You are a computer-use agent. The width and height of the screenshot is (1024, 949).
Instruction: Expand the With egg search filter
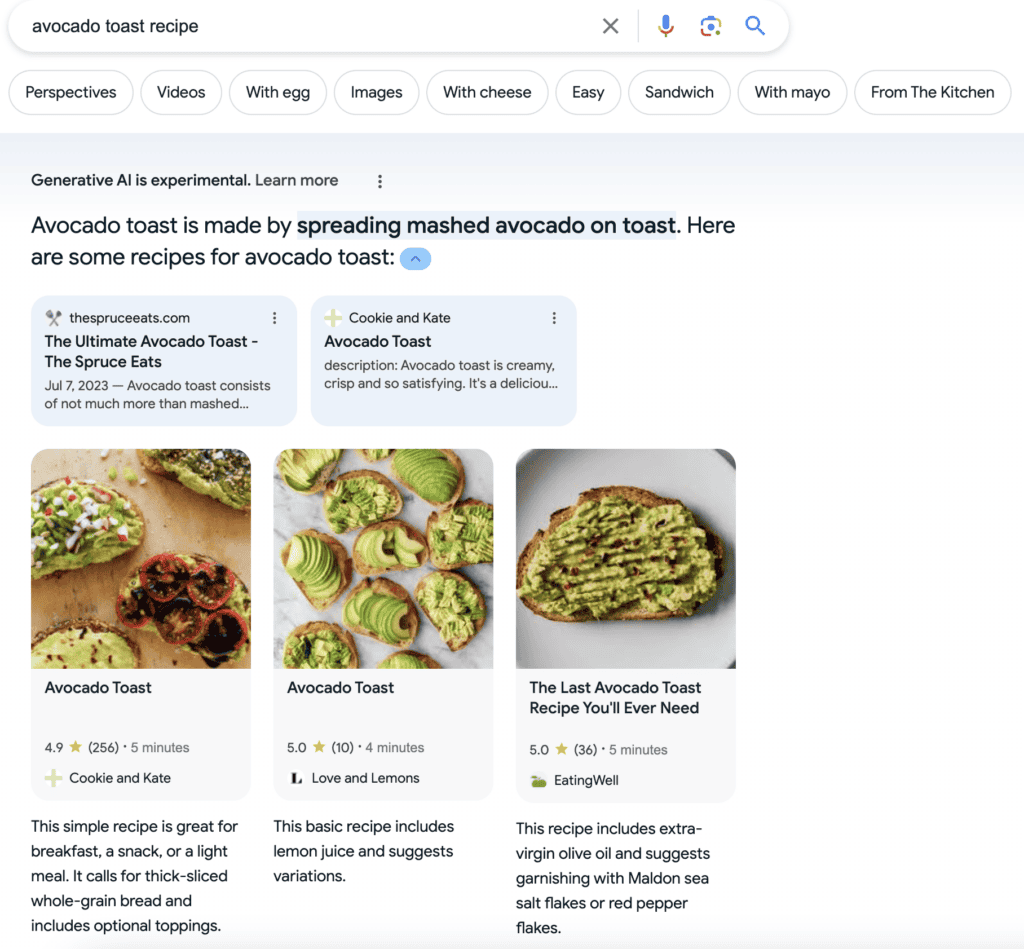[277, 92]
